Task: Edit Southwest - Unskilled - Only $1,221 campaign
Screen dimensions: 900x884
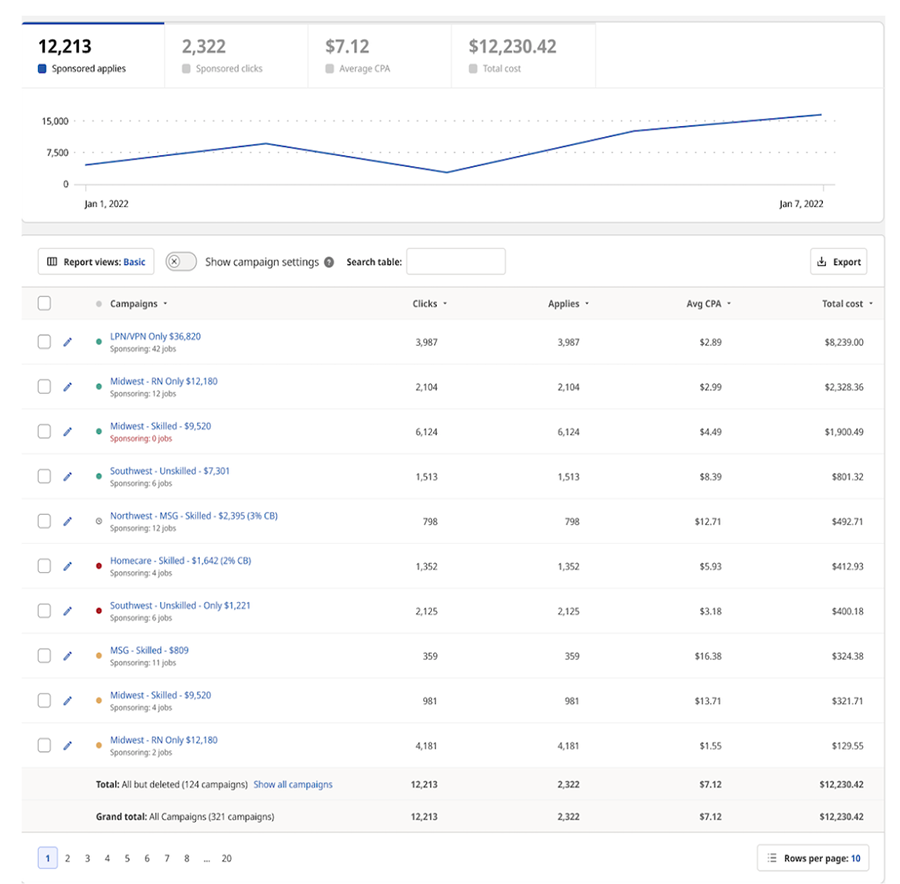Action: [x=67, y=611]
